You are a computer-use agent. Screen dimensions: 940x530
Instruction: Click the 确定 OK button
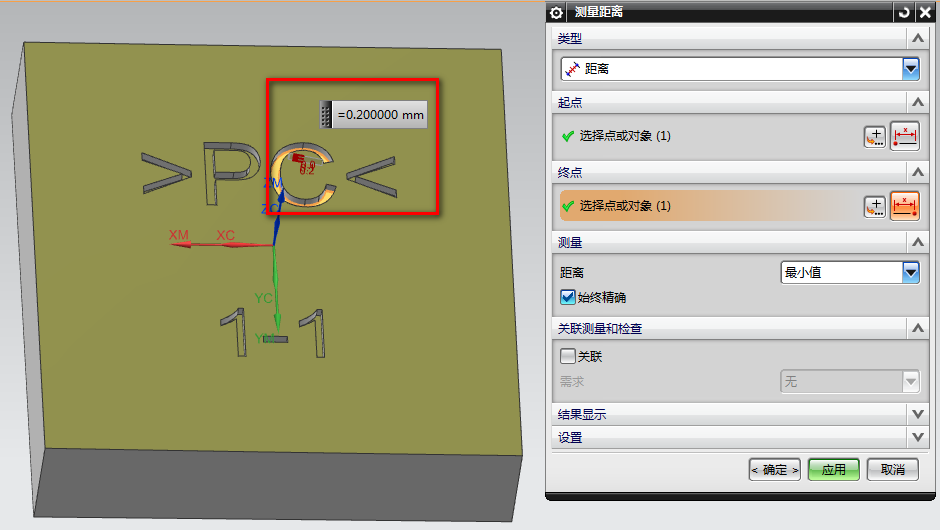775,469
